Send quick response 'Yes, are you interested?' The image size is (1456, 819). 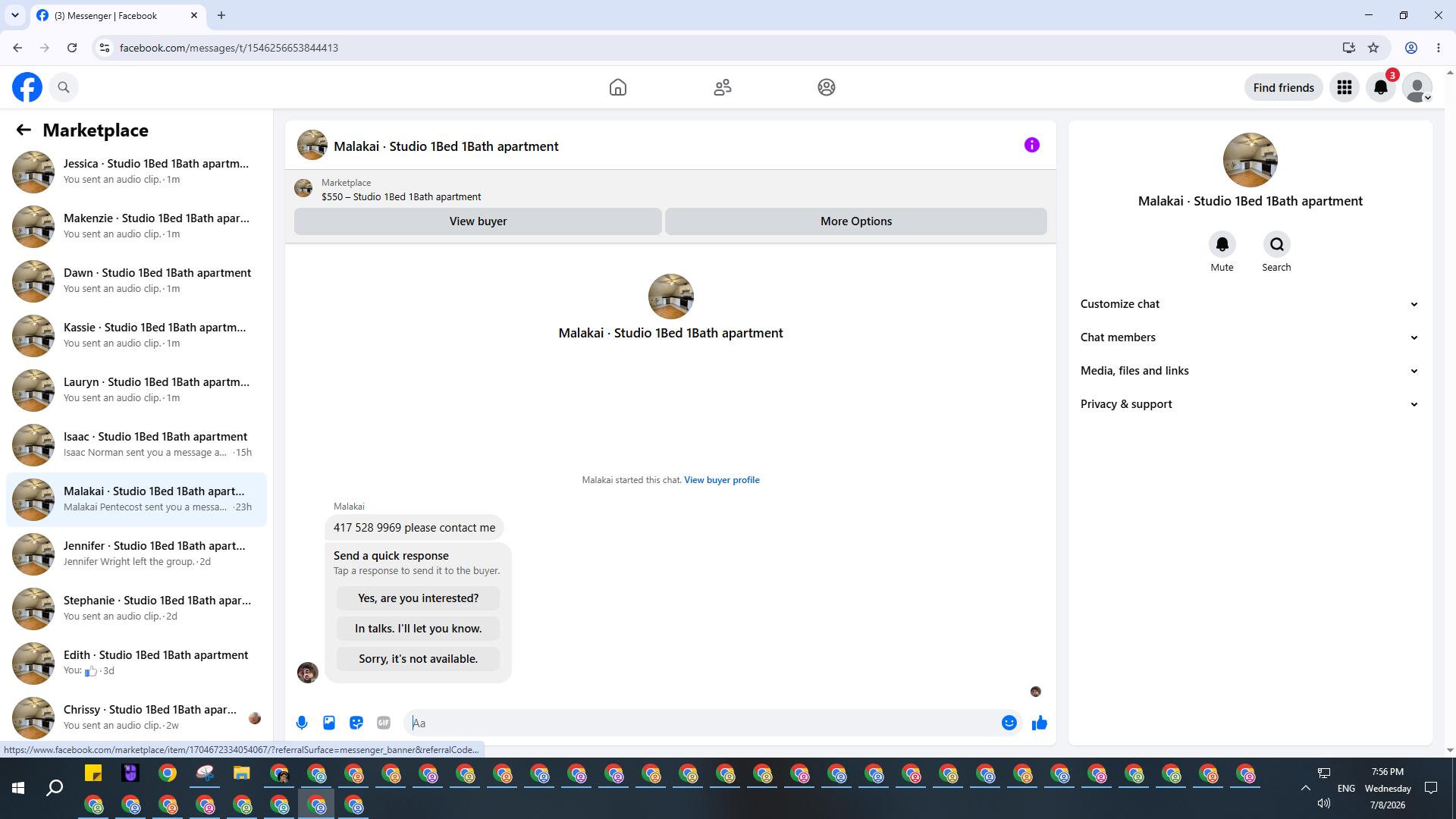tap(419, 598)
